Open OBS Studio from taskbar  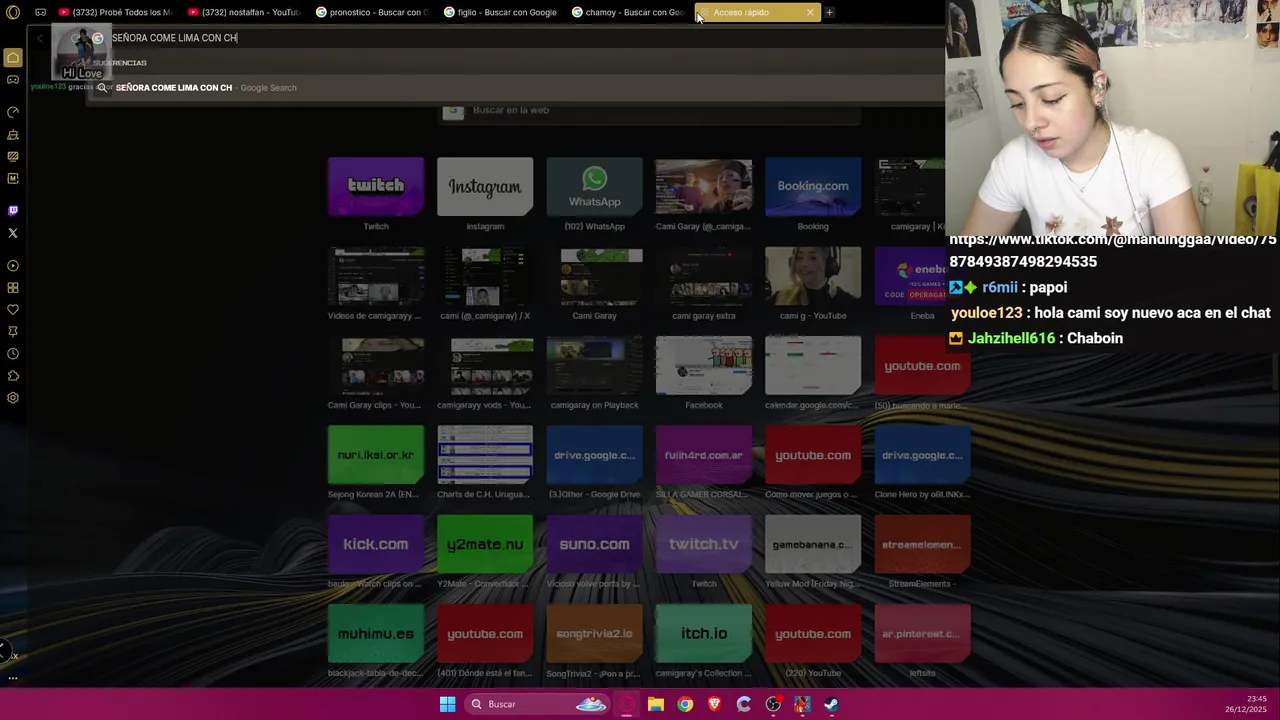click(x=773, y=704)
